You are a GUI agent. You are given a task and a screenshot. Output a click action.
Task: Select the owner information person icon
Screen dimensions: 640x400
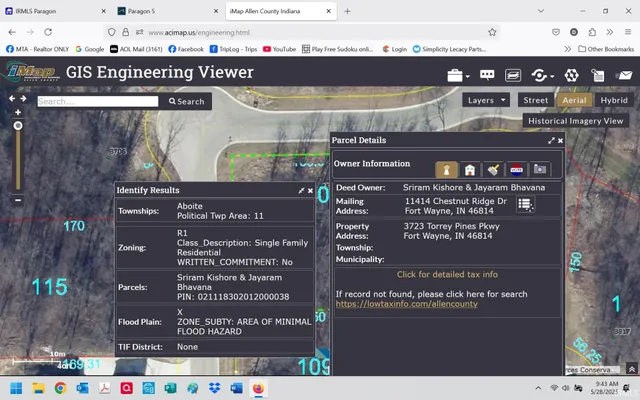click(x=446, y=170)
